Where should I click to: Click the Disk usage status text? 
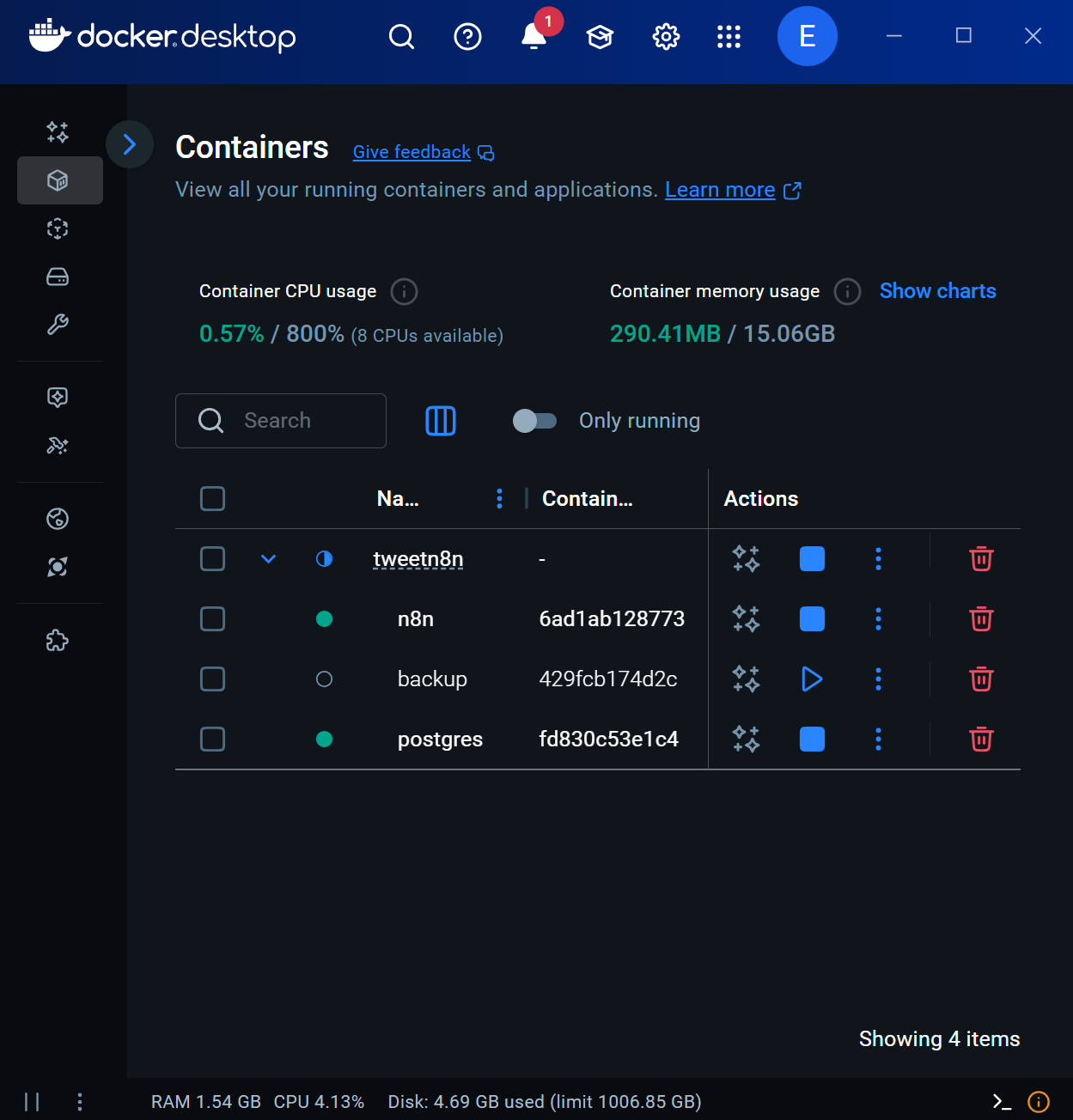pyautogui.click(x=545, y=1102)
